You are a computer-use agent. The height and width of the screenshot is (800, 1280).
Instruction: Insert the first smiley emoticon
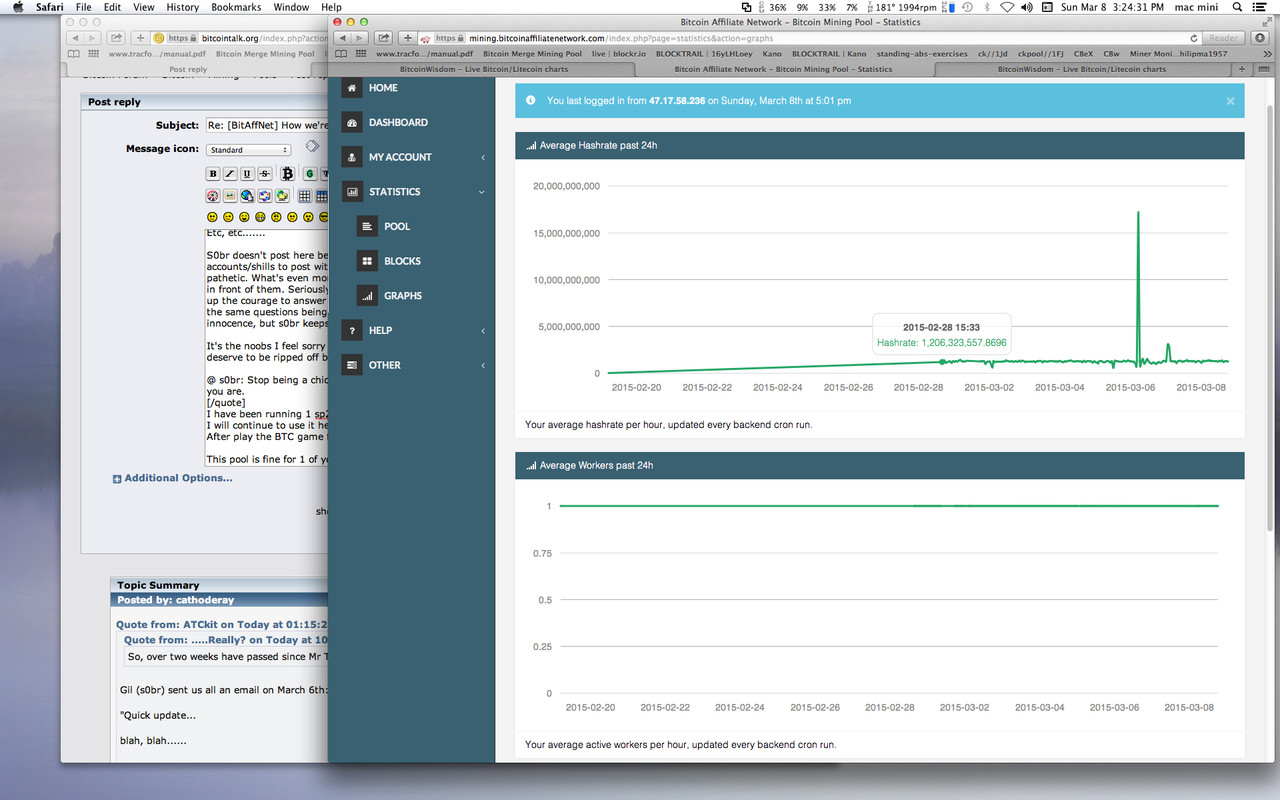pos(212,217)
